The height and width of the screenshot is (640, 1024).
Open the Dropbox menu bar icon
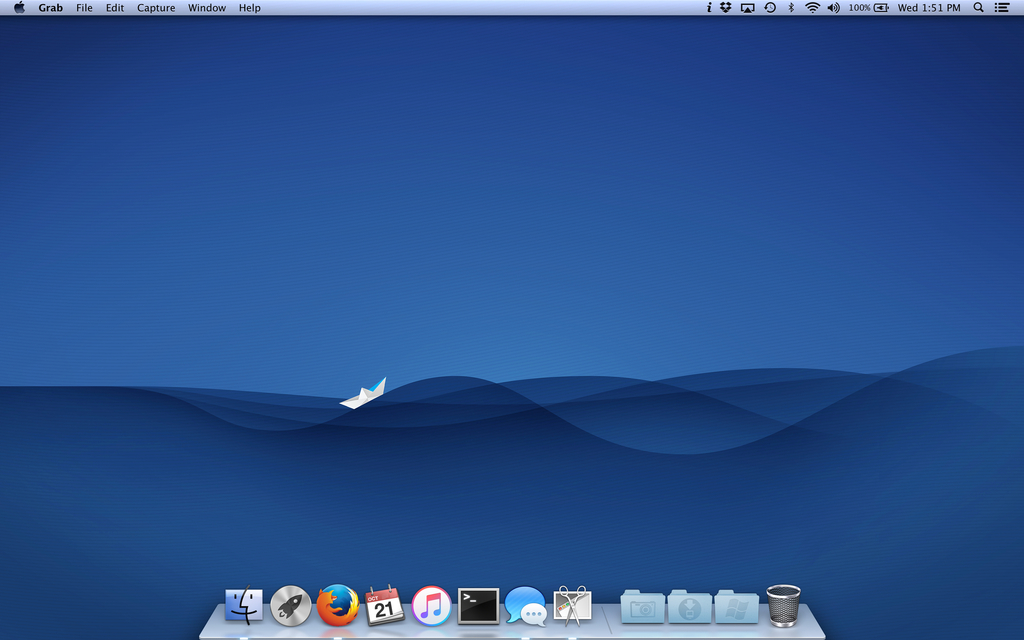[x=726, y=8]
